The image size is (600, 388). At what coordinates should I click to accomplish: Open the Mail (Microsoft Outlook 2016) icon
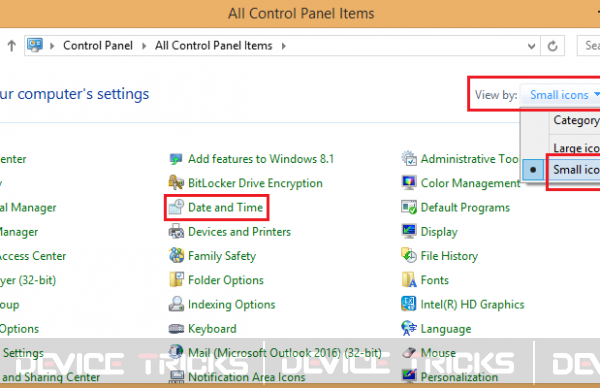[176, 352]
